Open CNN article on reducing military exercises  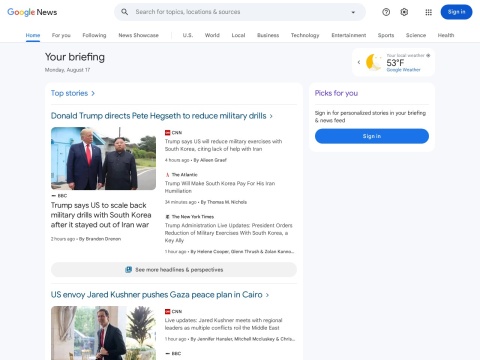223,145
